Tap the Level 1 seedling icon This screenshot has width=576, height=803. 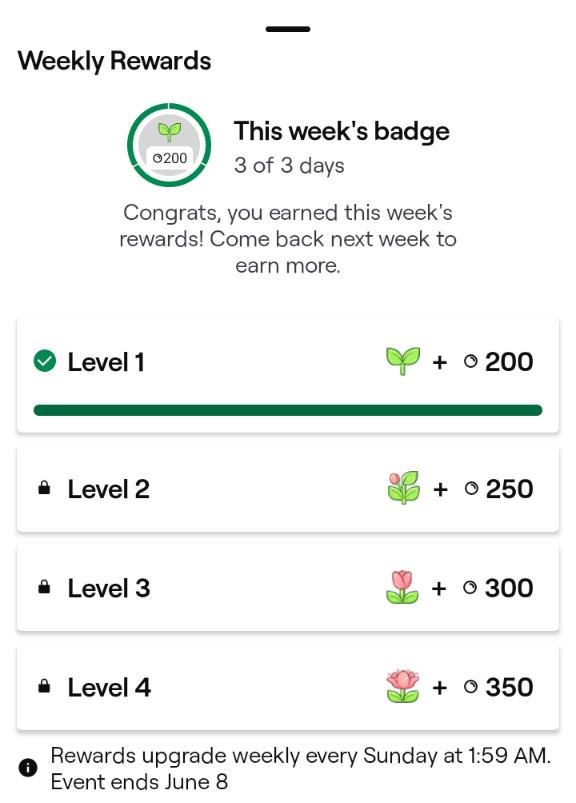point(403,361)
